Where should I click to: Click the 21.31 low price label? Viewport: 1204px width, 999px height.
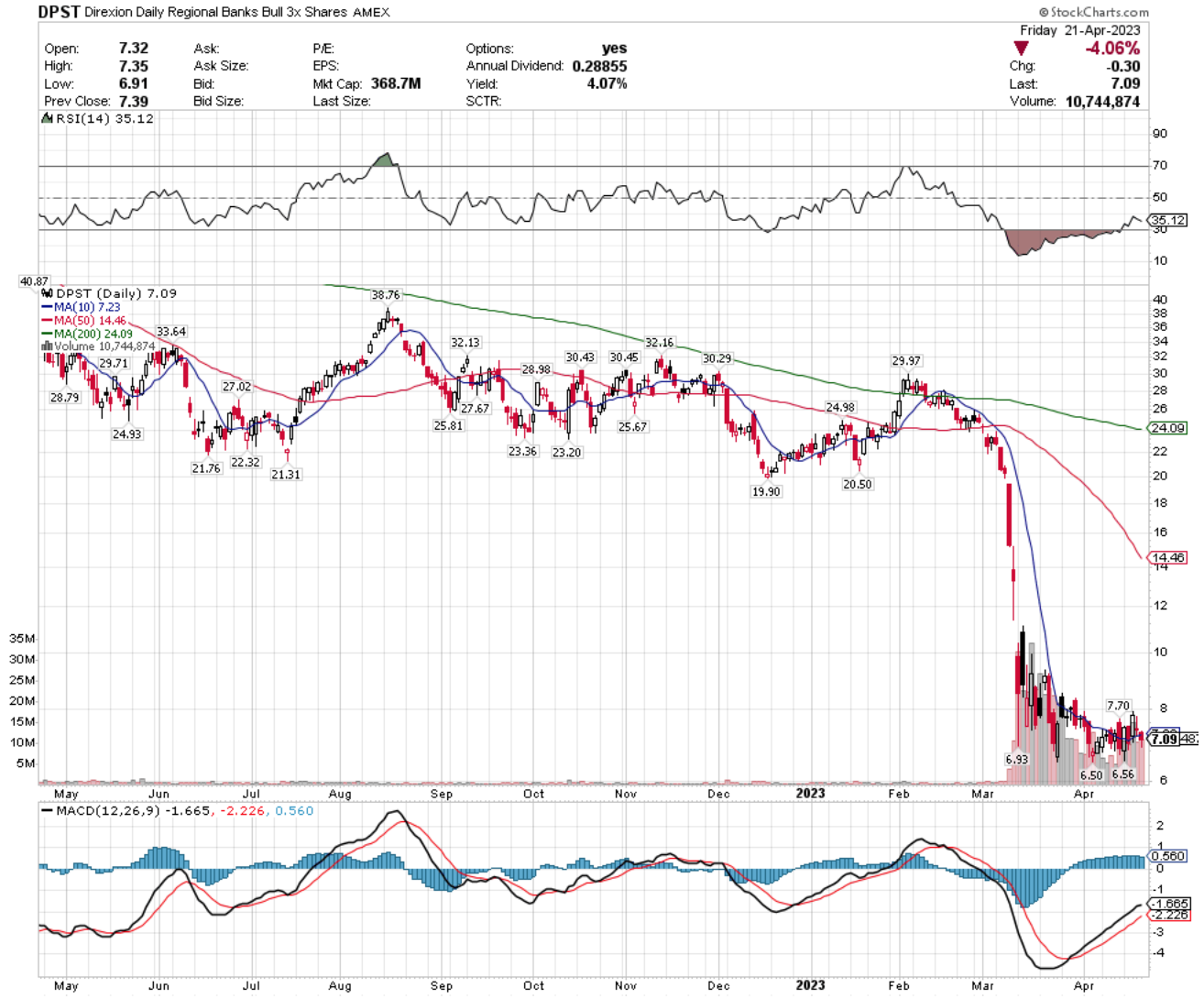tap(286, 475)
